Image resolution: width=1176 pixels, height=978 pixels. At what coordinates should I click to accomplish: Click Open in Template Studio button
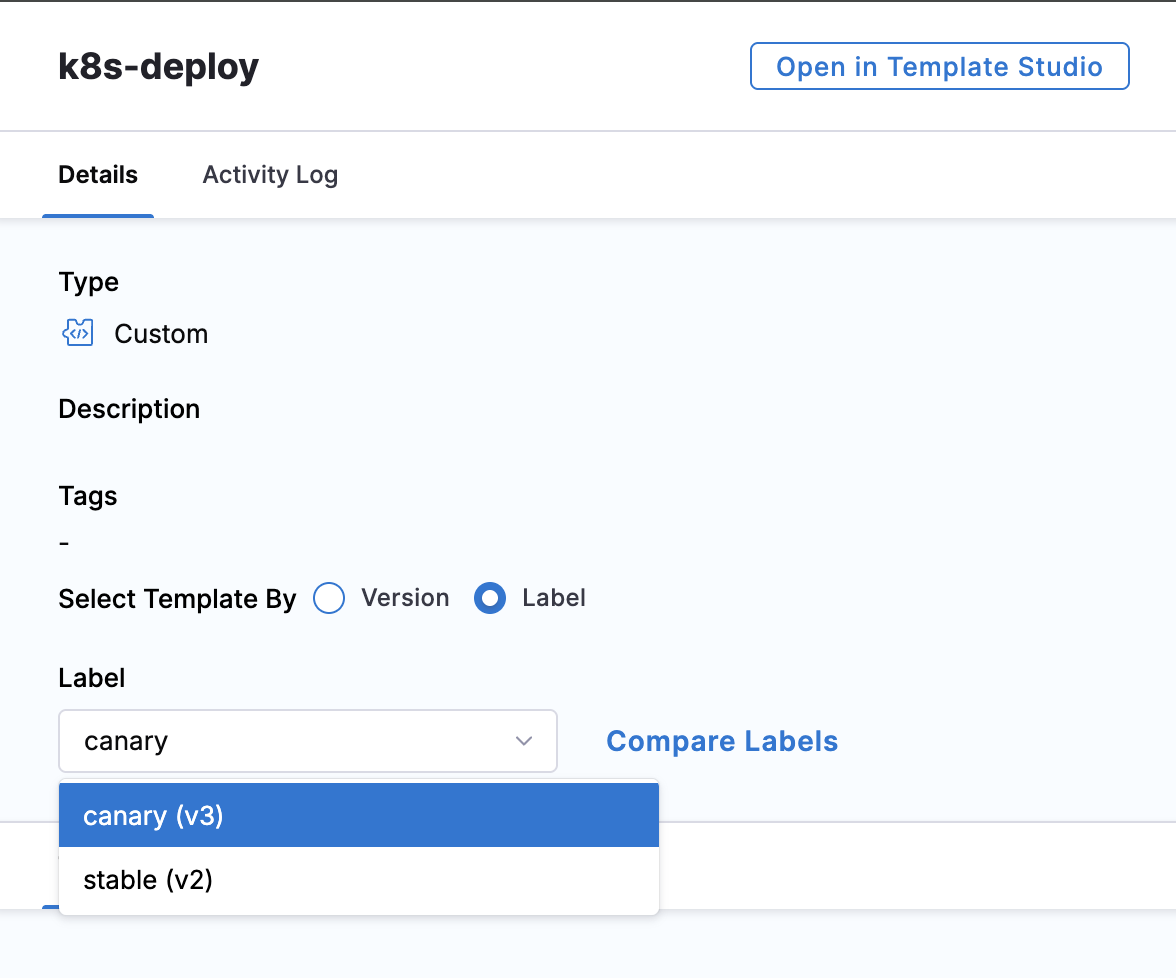(x=940, y=67)
